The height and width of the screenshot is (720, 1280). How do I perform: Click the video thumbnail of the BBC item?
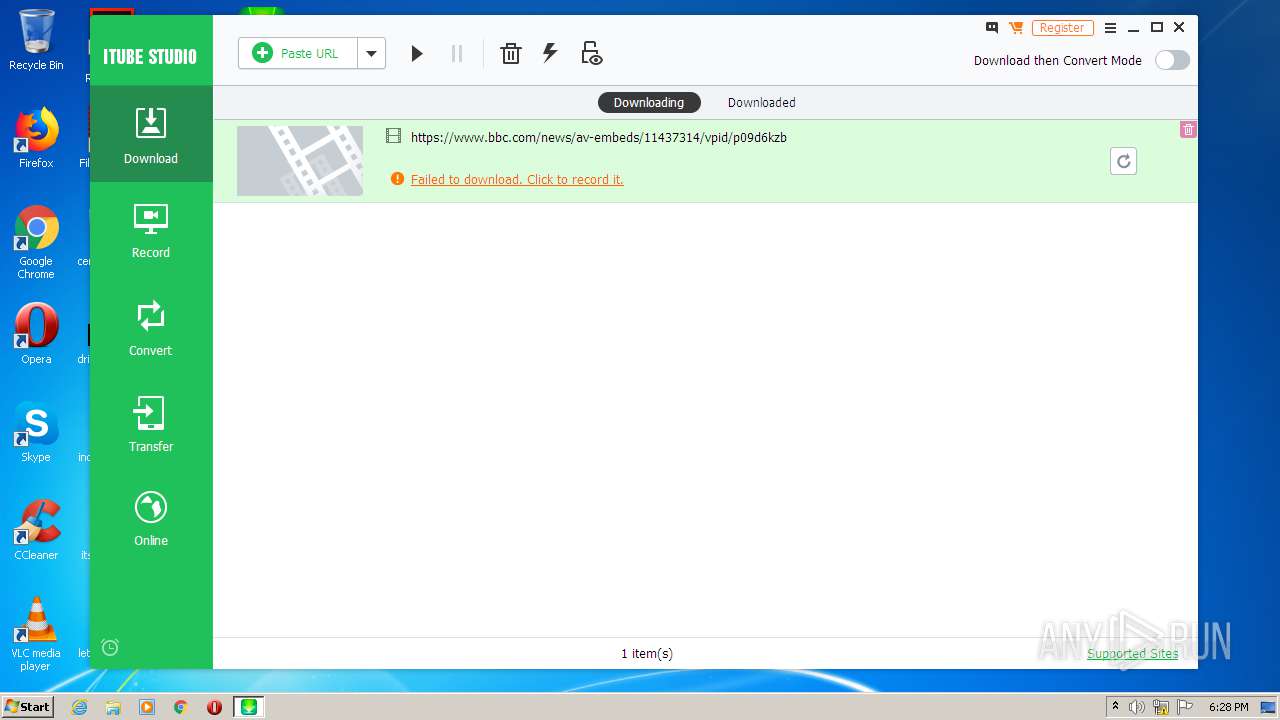click(300, 160)
